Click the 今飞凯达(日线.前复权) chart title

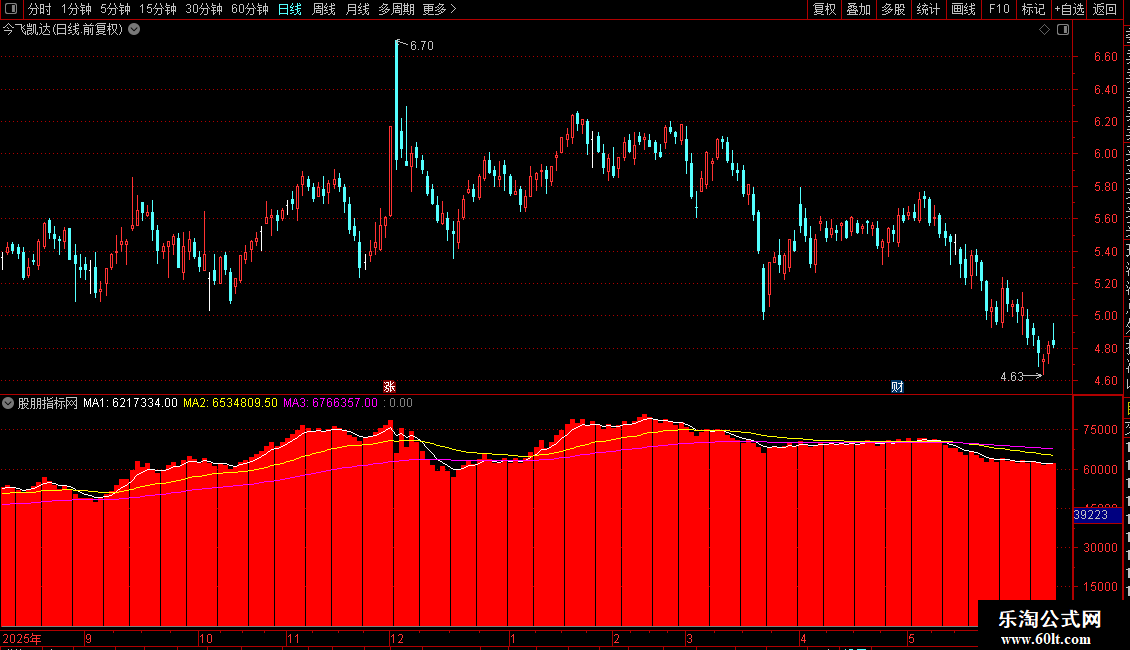[63, 30]
